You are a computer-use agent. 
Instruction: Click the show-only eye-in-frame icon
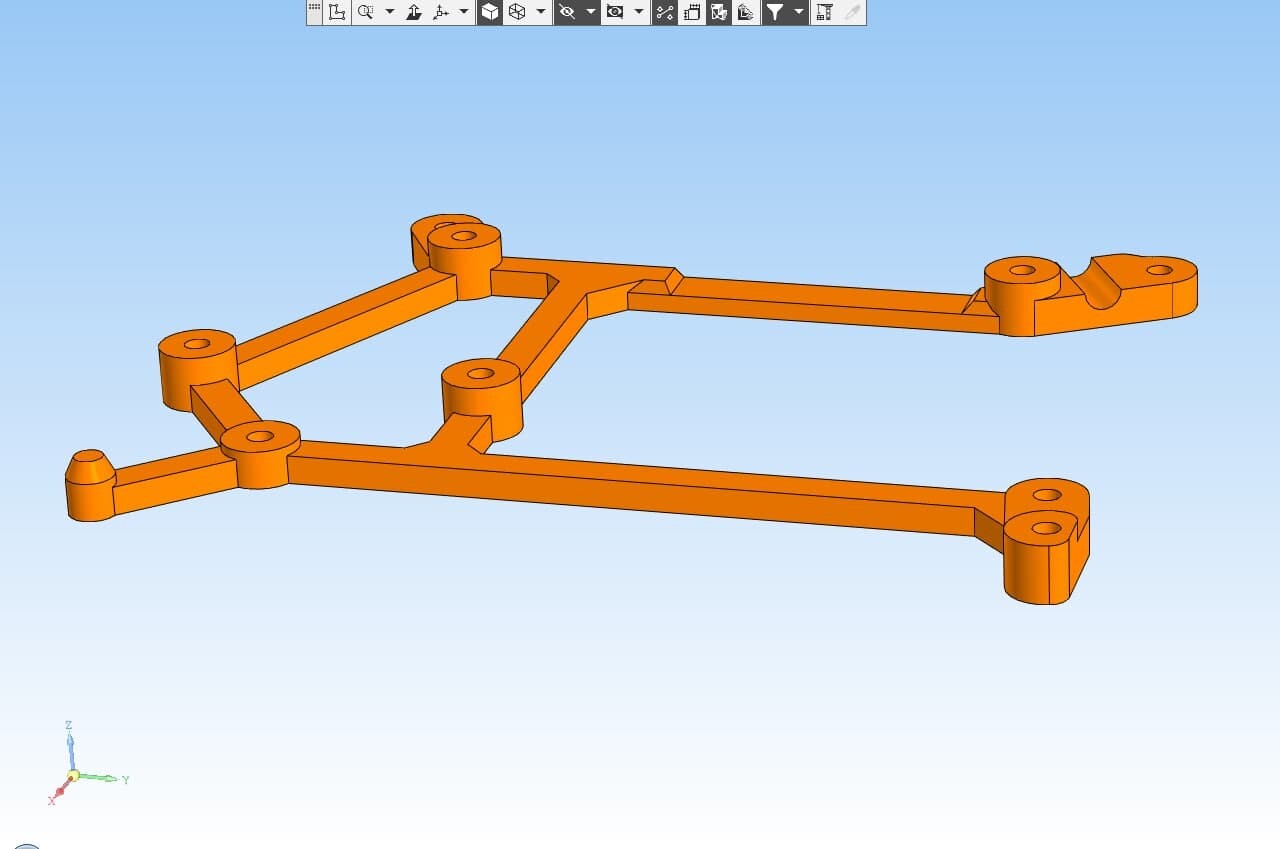(x=615, y=12)
